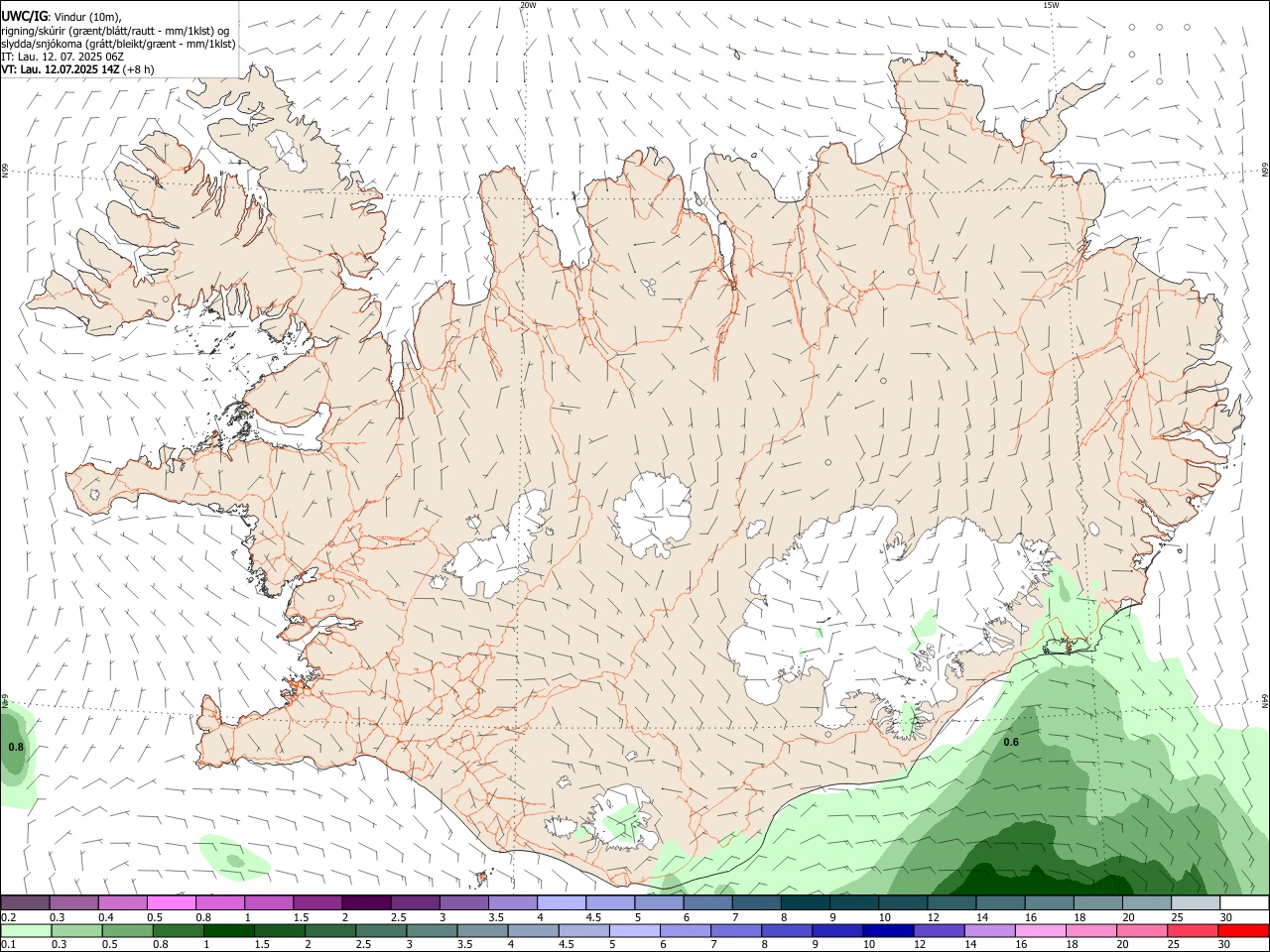Screen dimensions: 1270x952
Task: Select the darkest purple swatch between 2 and 2.5, upper scale
Action: point(366,902)
